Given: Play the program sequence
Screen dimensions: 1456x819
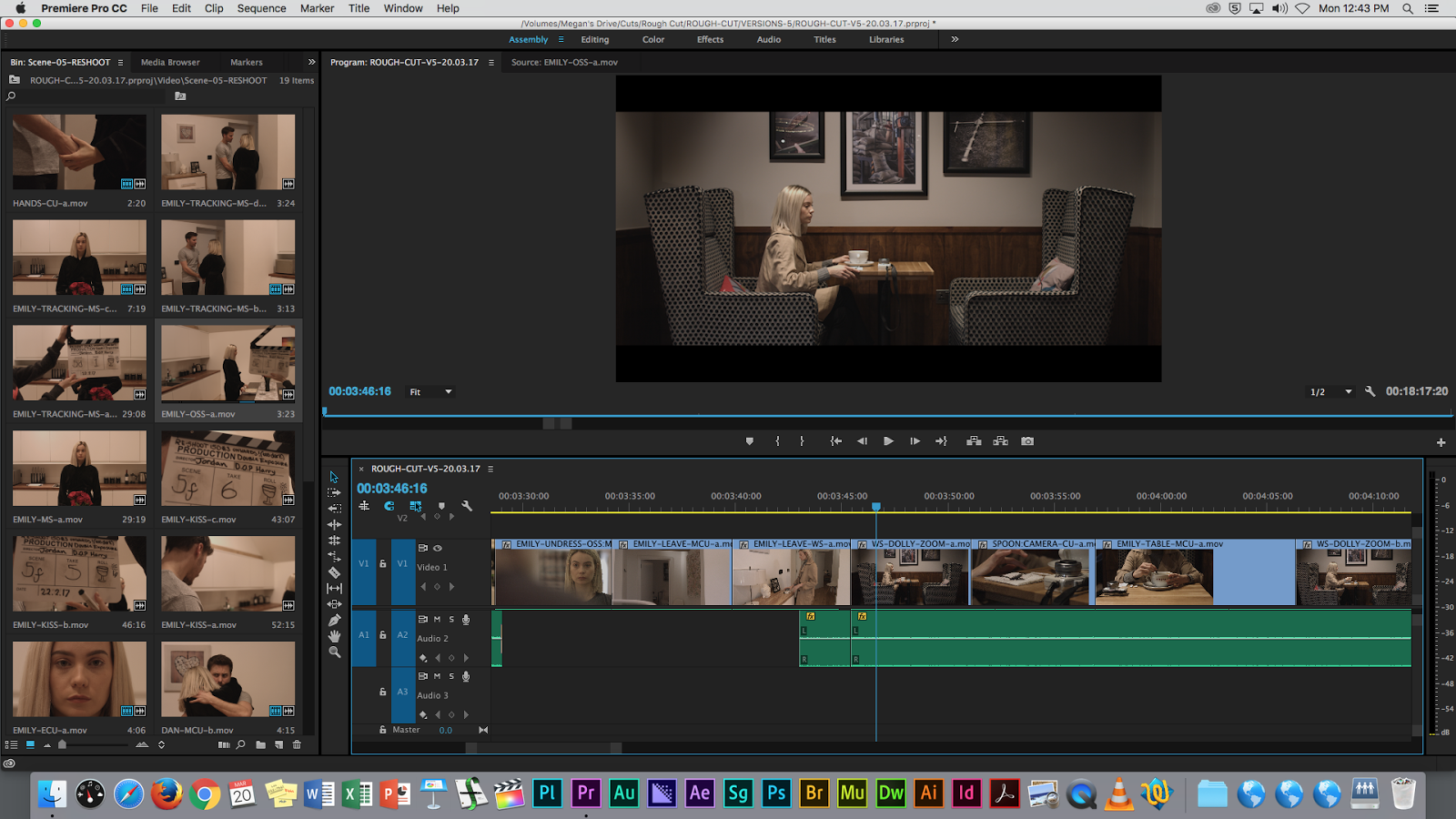Looking at the screenshot, I should [888, 441].
